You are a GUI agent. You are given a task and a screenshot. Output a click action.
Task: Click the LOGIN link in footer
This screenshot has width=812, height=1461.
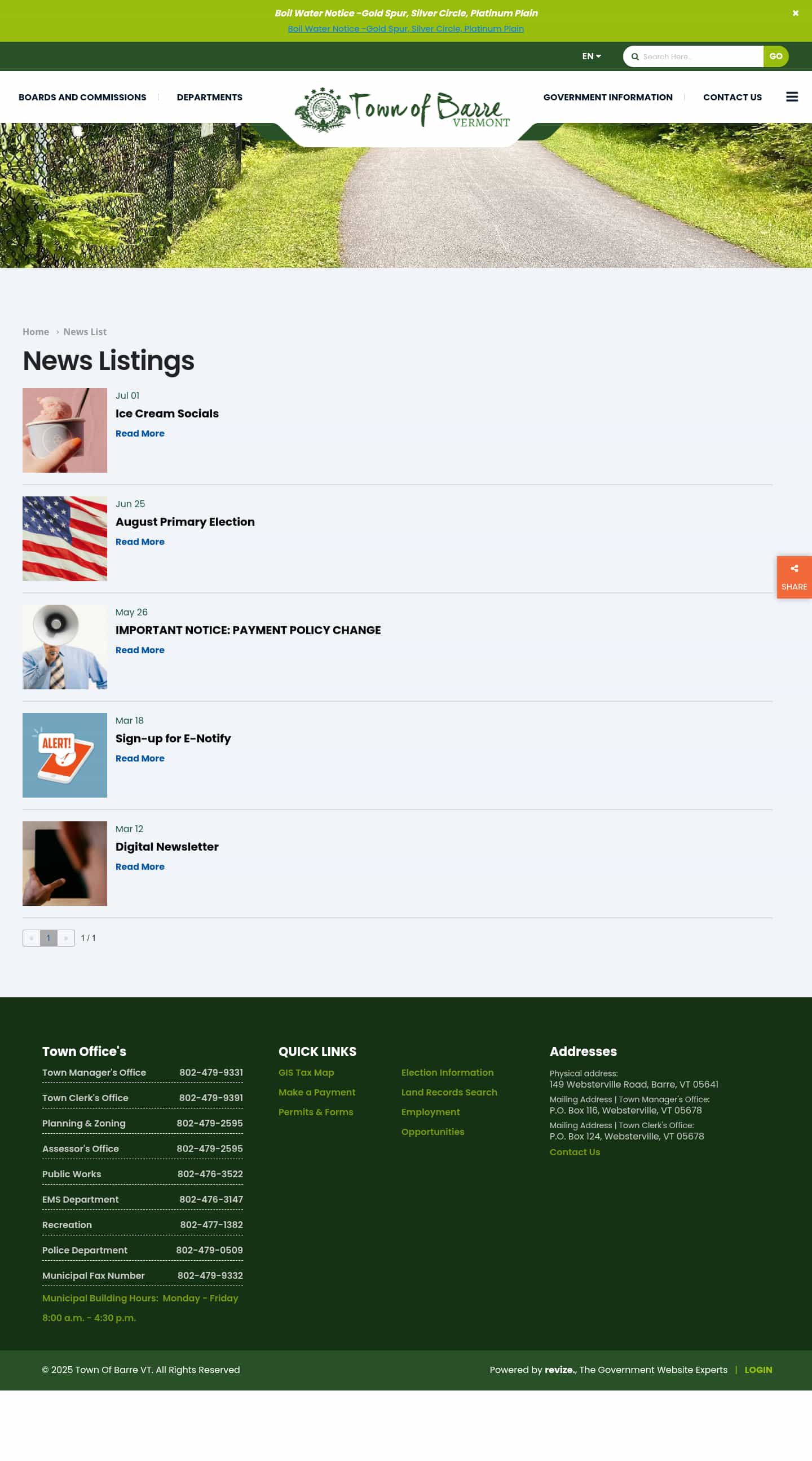point(758,1370)
